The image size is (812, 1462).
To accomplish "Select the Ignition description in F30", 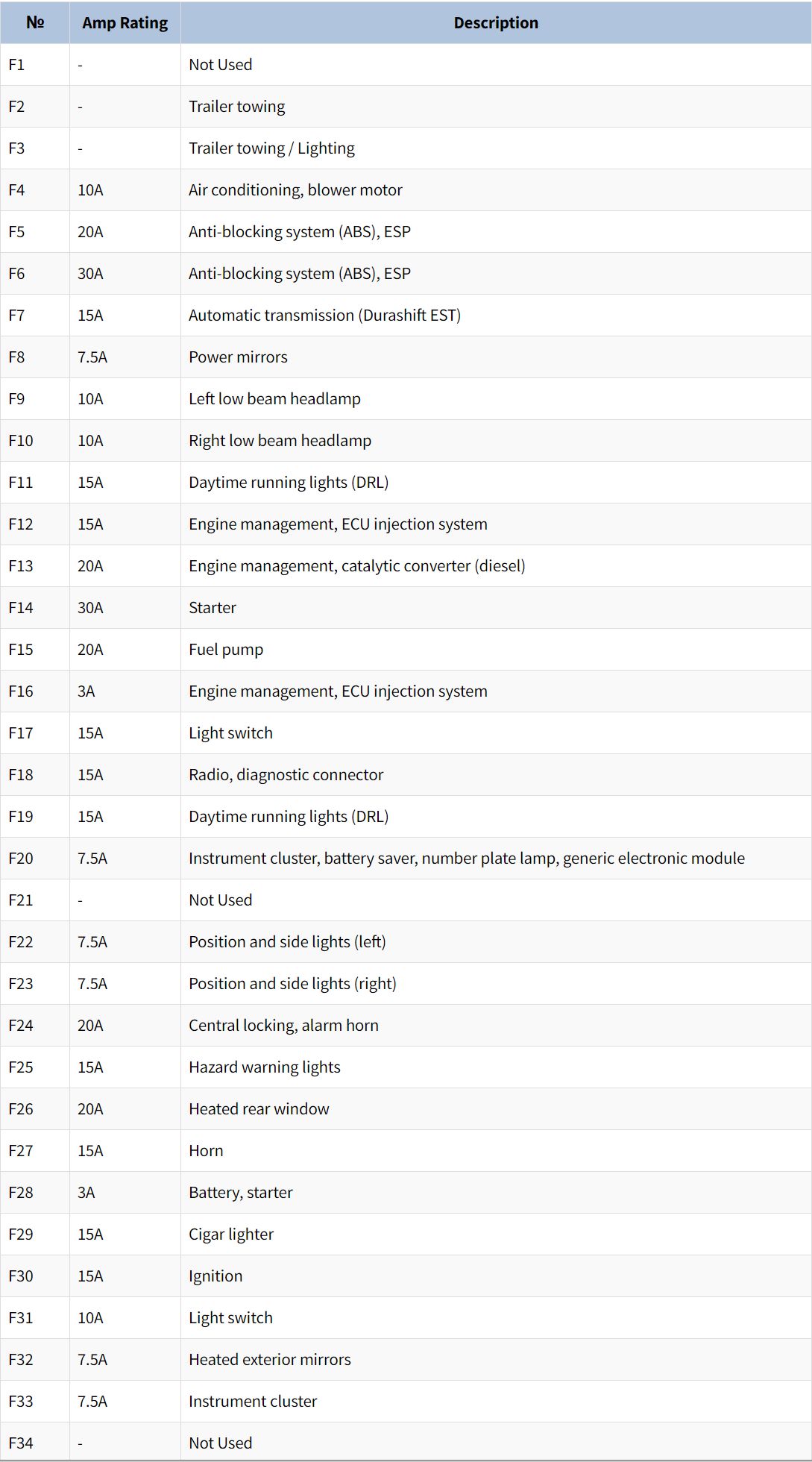I will click(x=215, y=1276).
